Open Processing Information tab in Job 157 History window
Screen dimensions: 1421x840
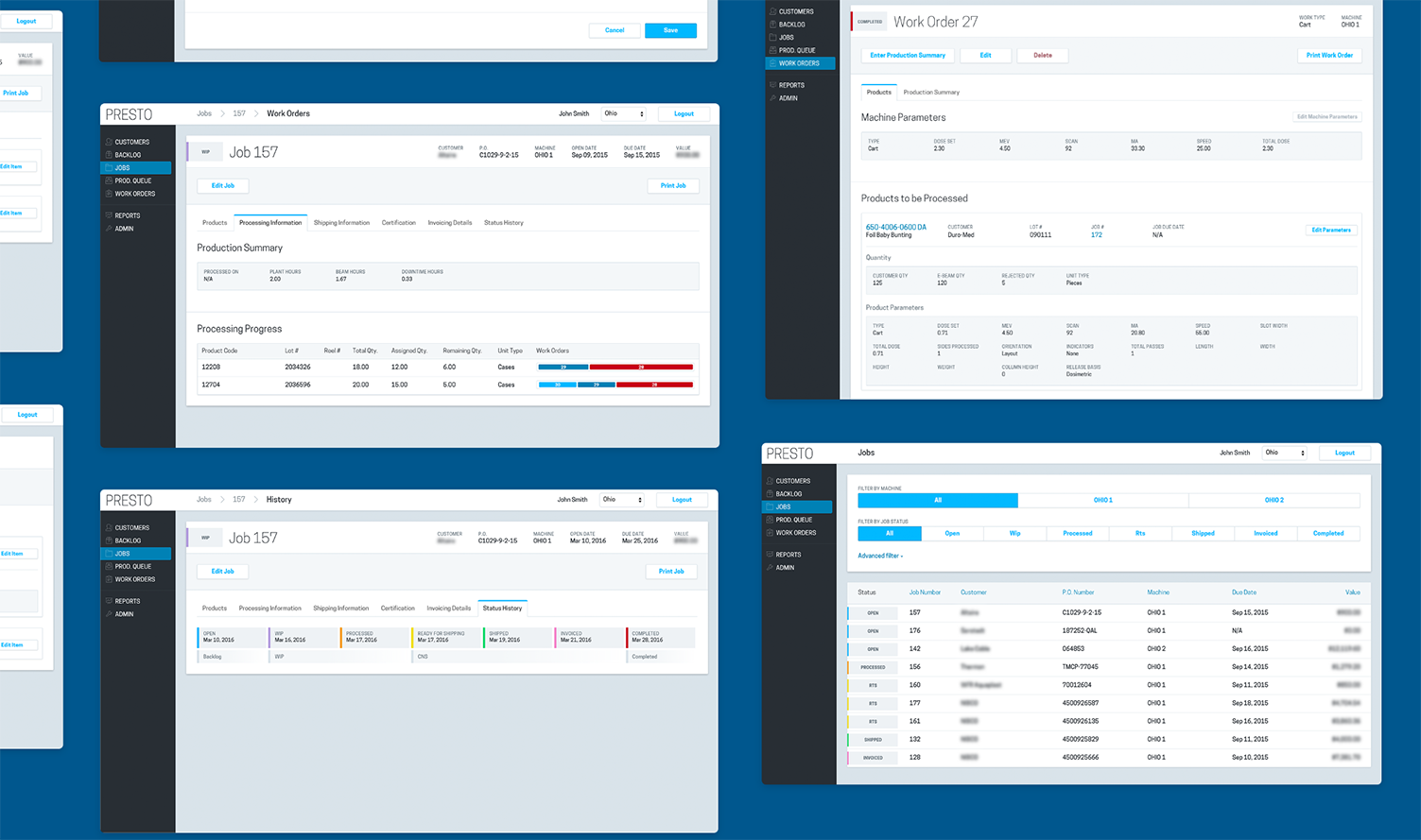270,609
